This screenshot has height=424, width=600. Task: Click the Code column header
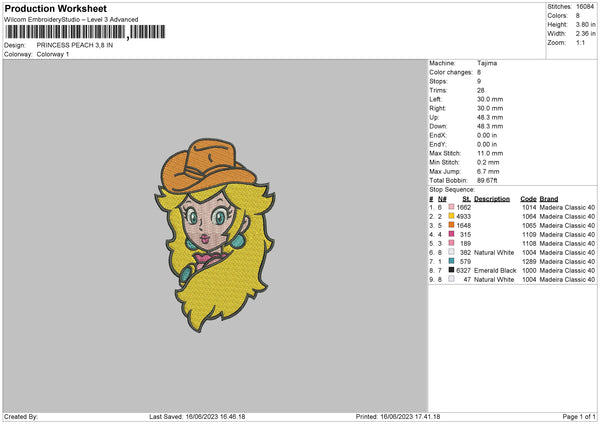pos(528,199)
